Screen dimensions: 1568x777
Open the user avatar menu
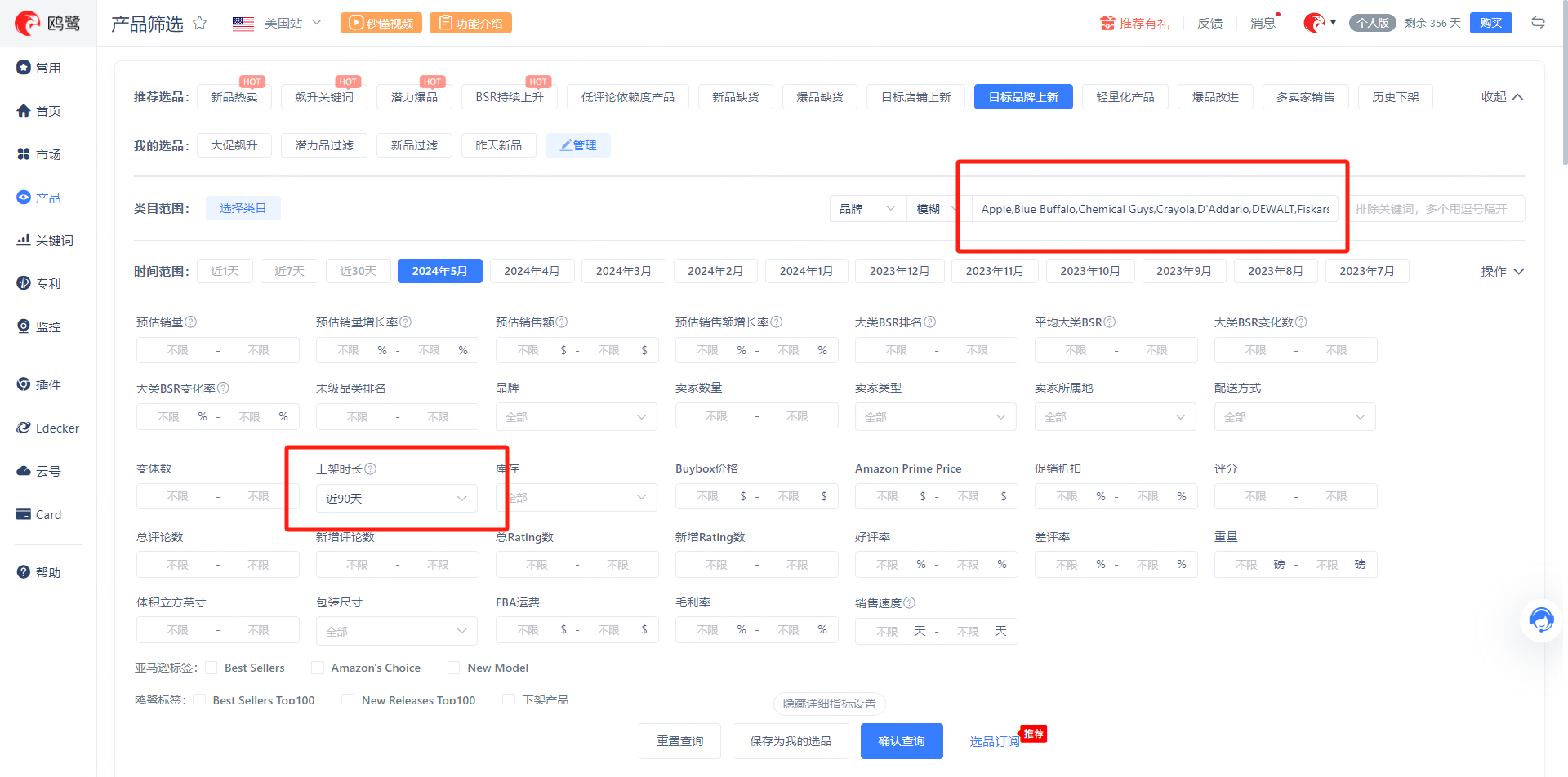1320,23
